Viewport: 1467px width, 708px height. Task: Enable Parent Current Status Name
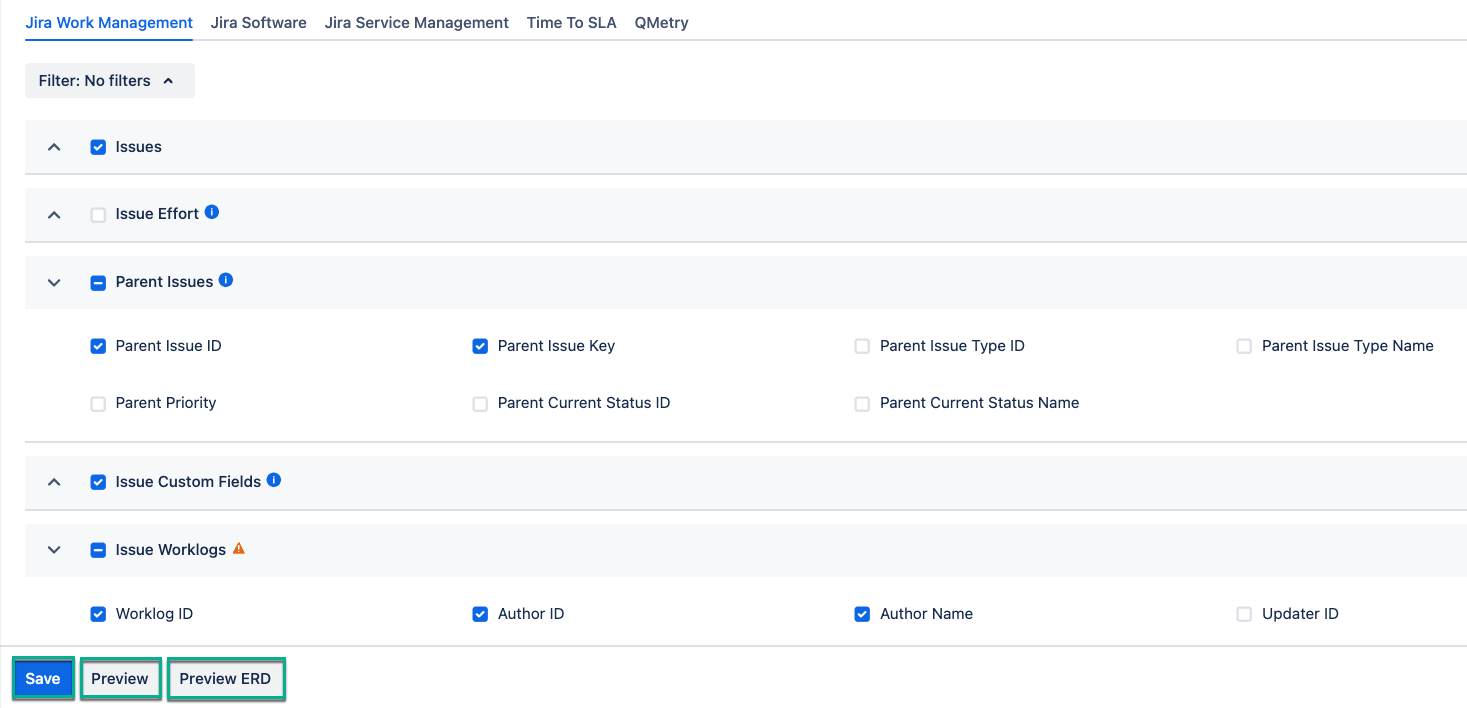coord(862,402)
